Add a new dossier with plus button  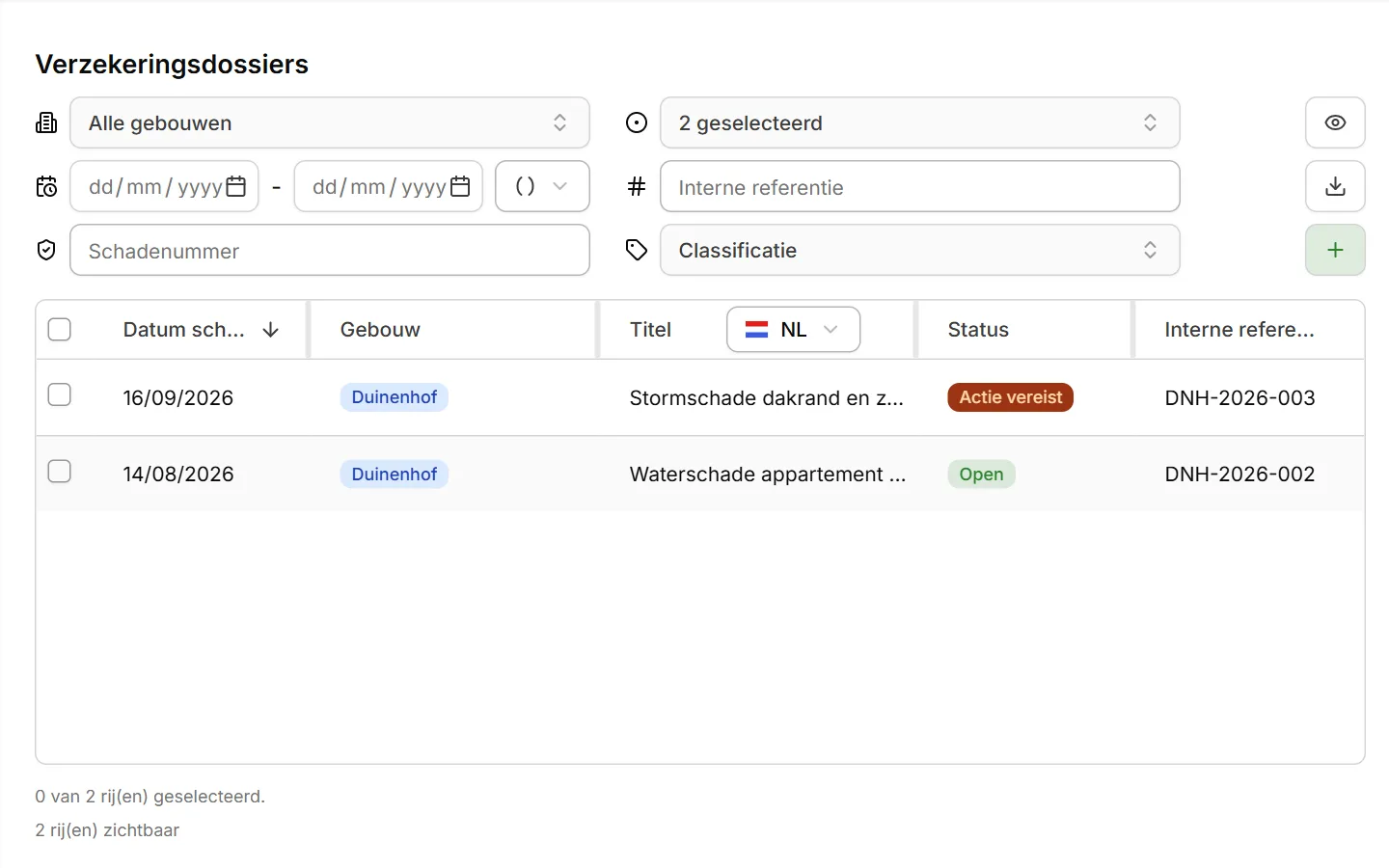(x=1335, y=250)
